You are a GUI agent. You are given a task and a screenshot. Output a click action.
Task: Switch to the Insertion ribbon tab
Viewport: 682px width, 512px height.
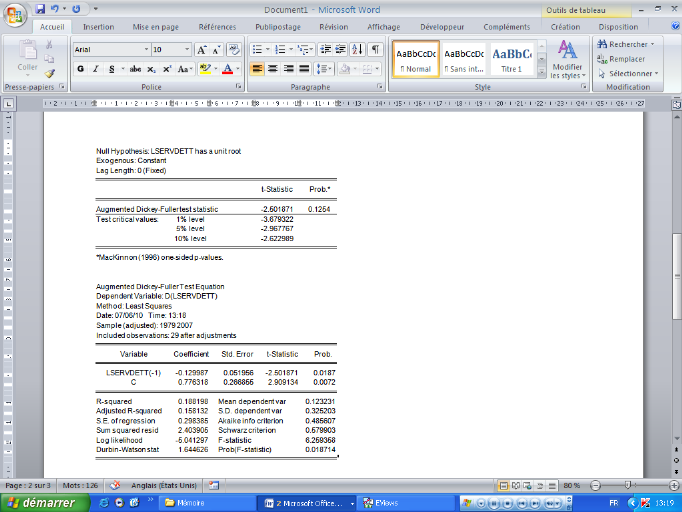98,27
